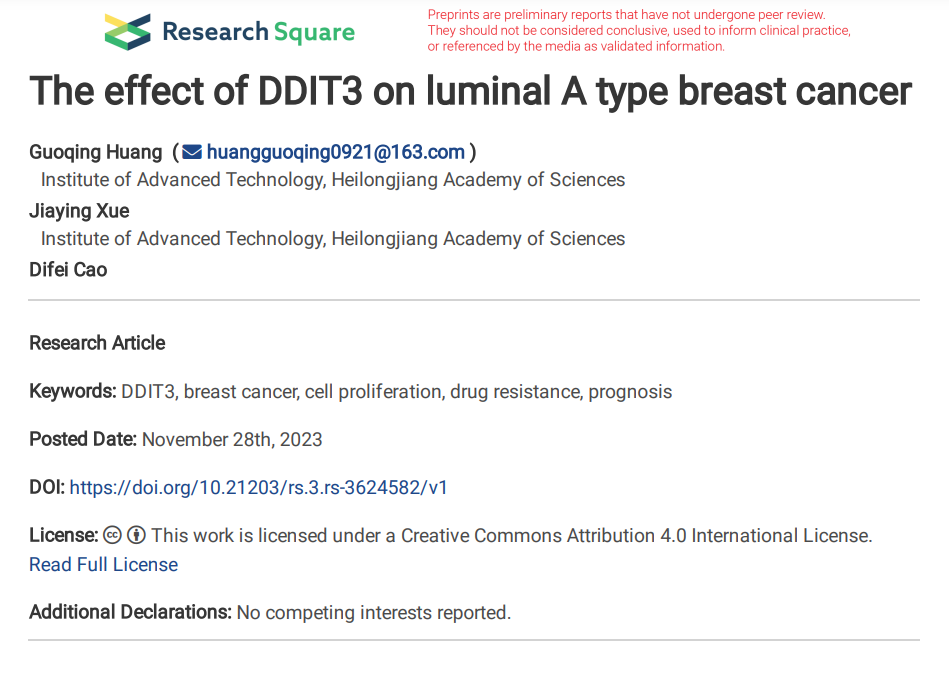The image size is (949, 690).
Task: Click Read Full License link
Action: coord(103,564)
